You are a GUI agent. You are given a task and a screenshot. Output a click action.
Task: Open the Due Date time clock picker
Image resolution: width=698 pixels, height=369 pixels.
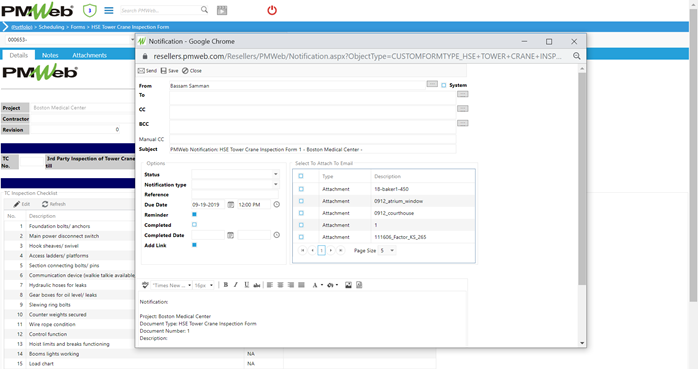tap(276, 205)
